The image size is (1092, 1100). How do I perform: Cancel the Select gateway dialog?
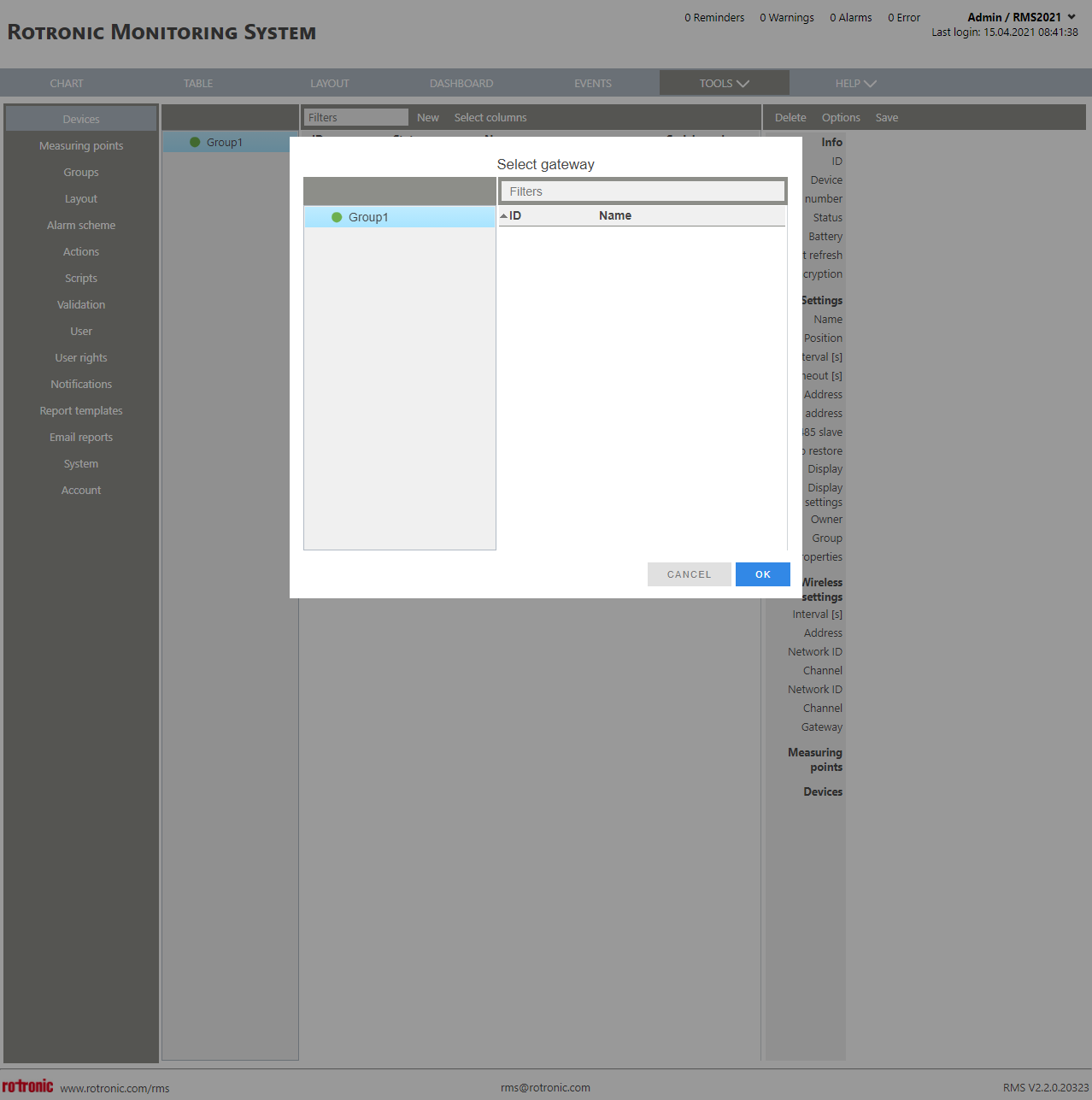(x=689, y=574)
